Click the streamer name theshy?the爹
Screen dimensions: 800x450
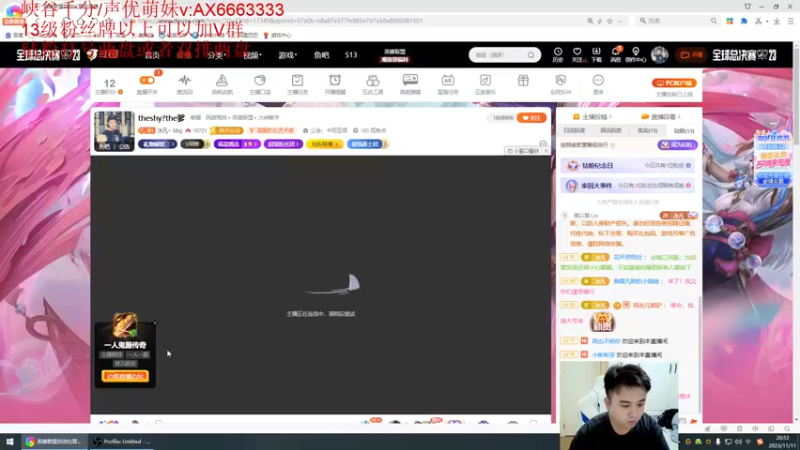pyautogui.click(x=161, y=118)
